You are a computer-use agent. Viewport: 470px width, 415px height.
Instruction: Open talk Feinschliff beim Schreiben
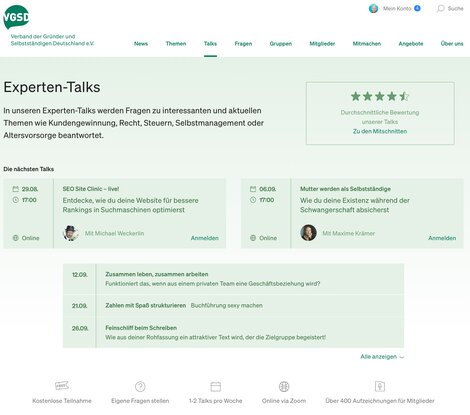(x=141, y=328)
